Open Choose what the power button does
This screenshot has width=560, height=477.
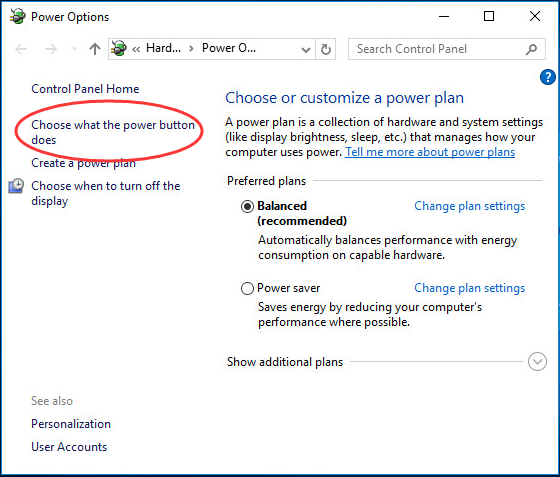[113, 132]
